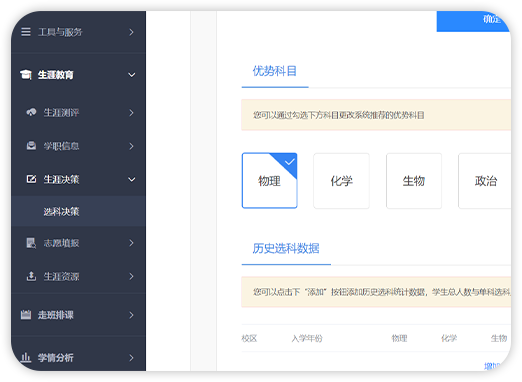
Task: Open the 学职信息 menu item
Action: coord(78,146)
